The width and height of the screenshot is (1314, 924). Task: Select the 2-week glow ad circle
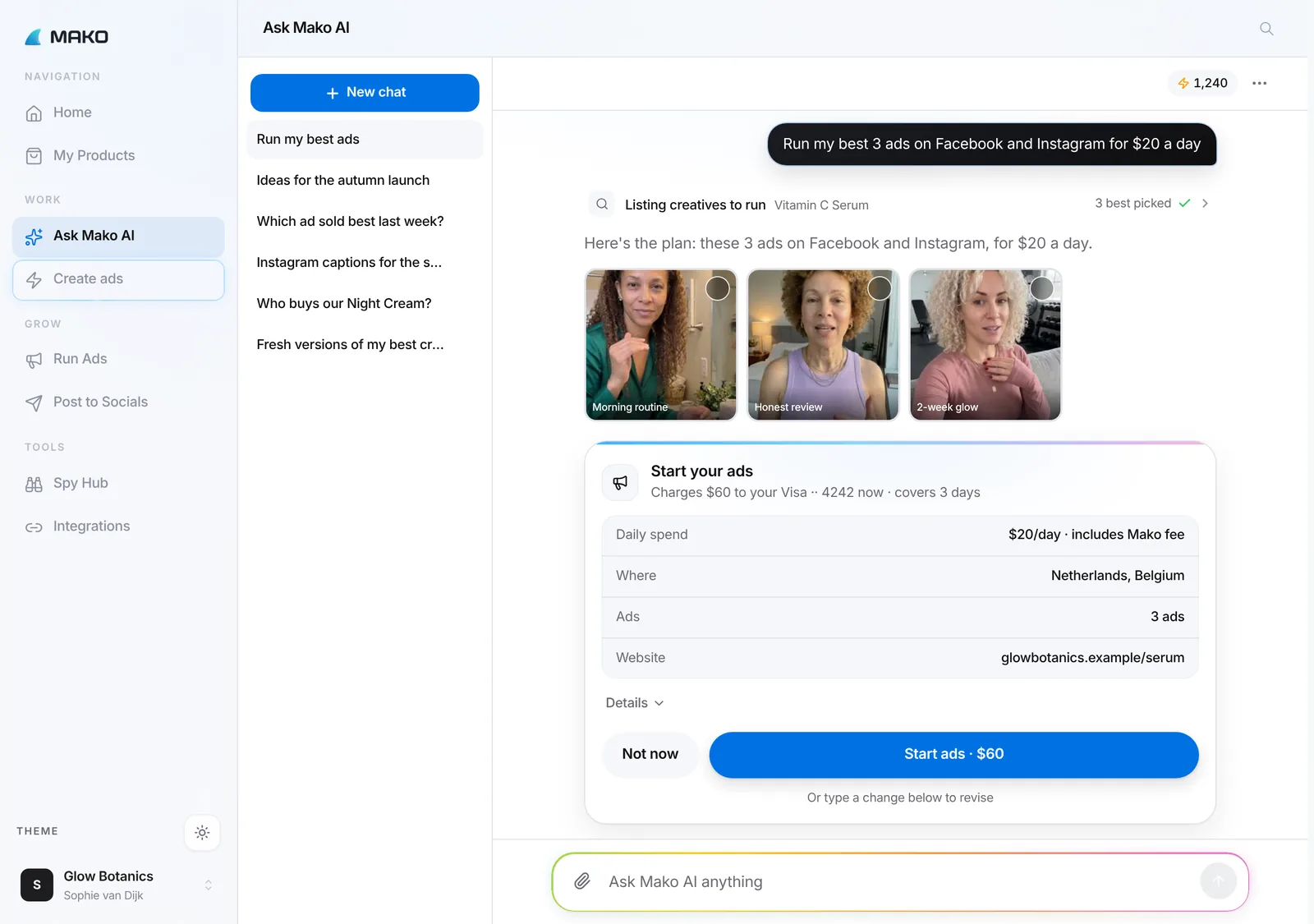[1041, 288]
